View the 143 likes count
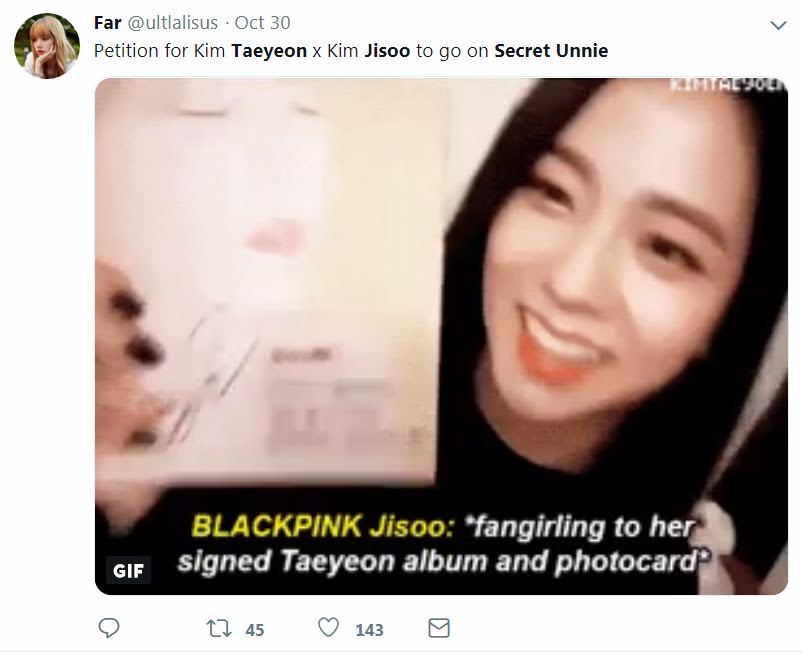Screen dimensions: 803x657 (369, 630)
